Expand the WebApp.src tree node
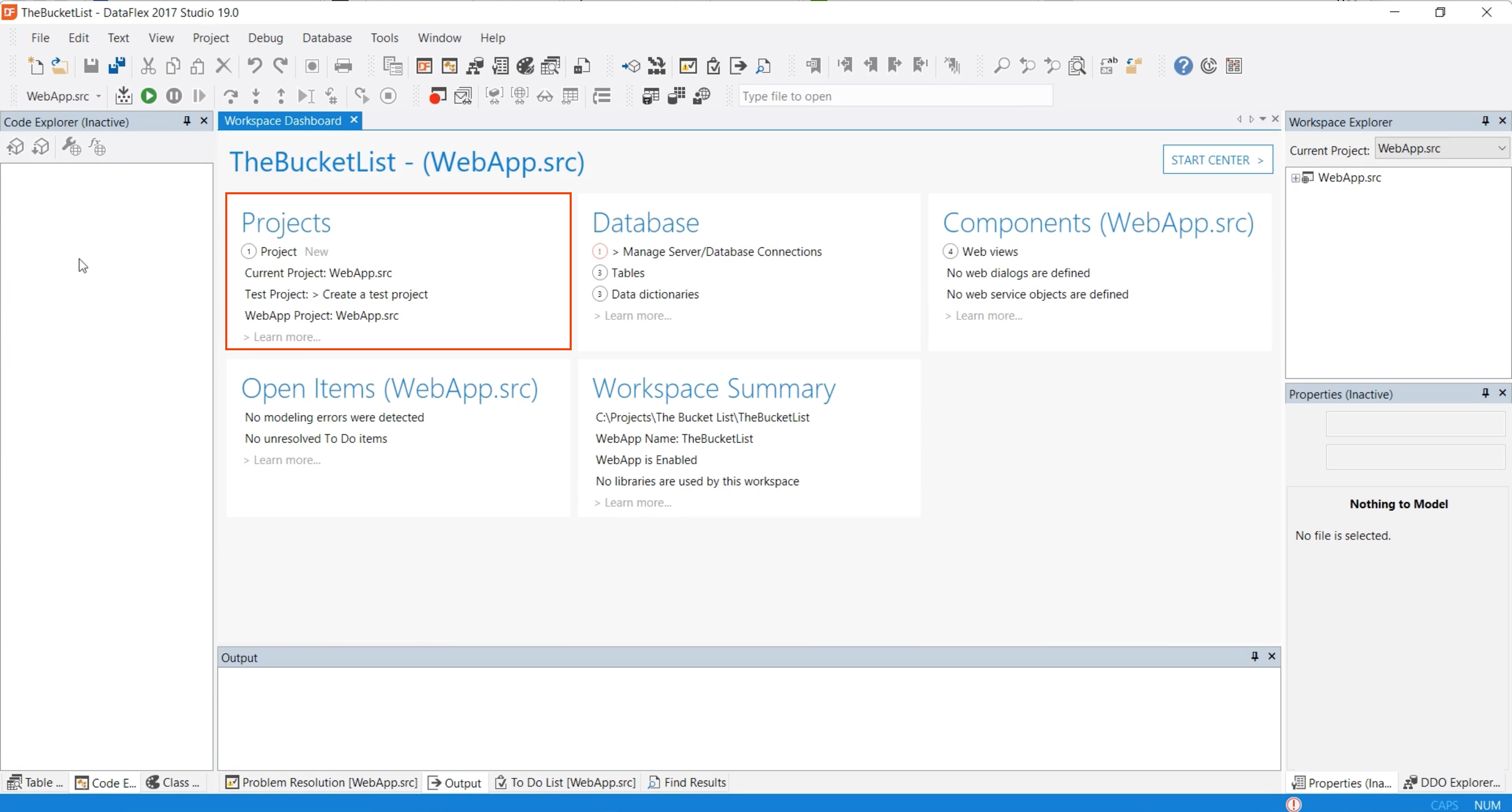 tap(1295, 178)
